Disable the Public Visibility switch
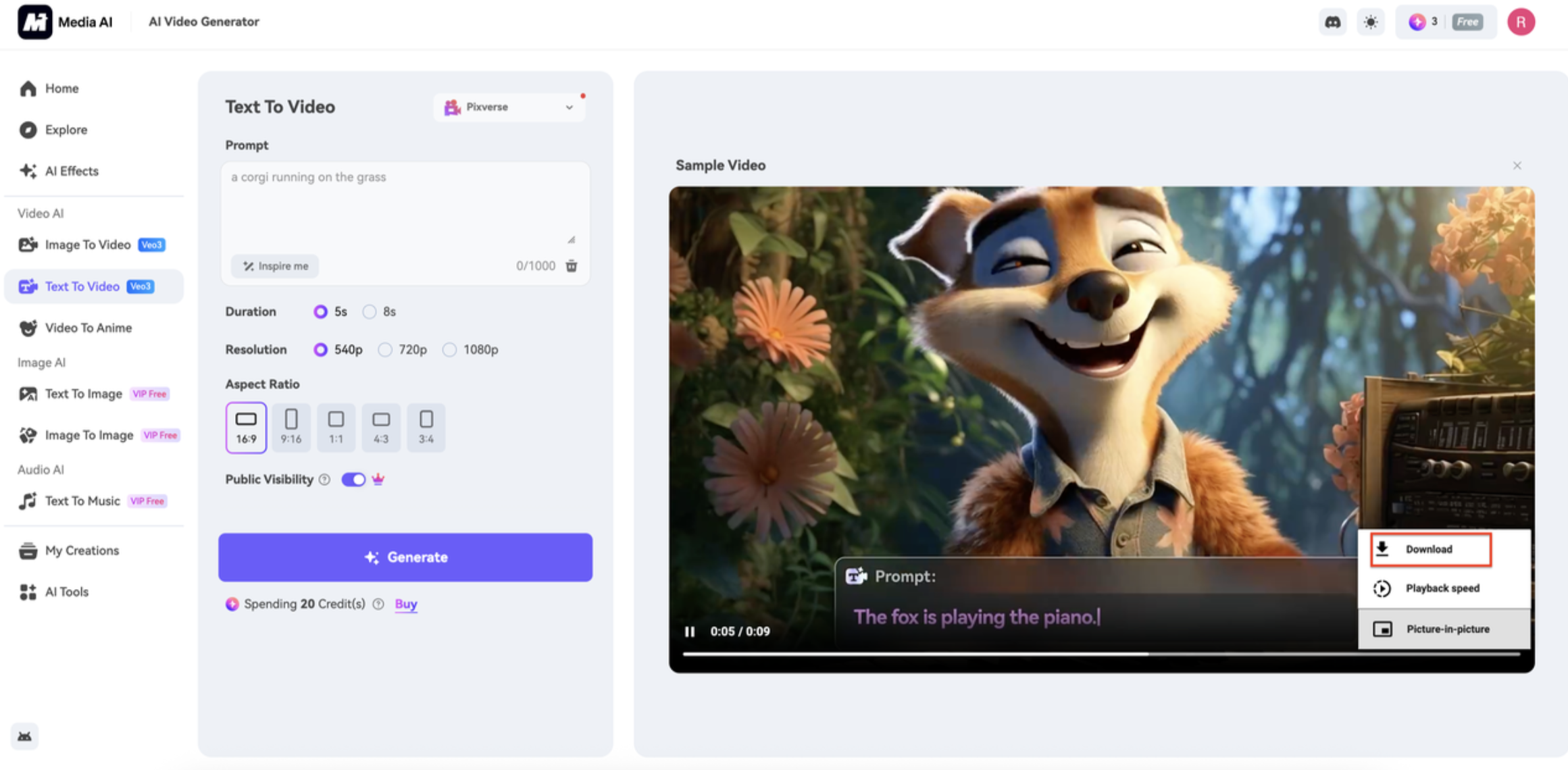Image resolution: width=1568 pixels, height=770 pixels. (353, 480)
